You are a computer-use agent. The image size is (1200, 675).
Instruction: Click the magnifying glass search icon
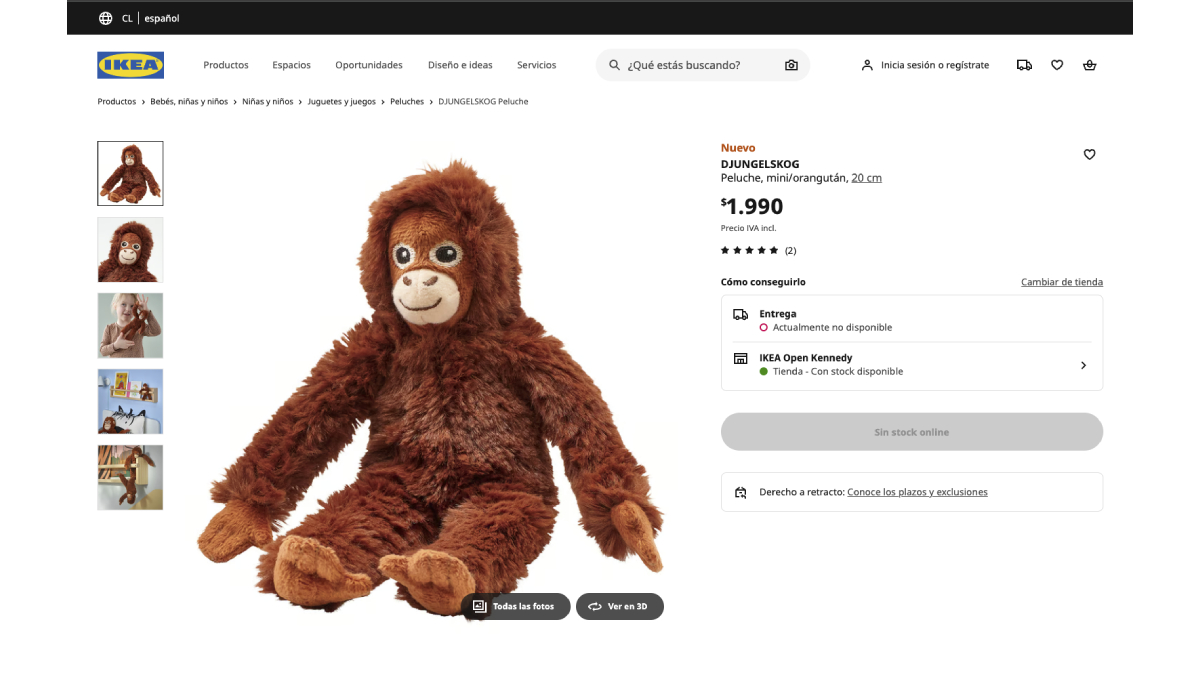[614, 65]
